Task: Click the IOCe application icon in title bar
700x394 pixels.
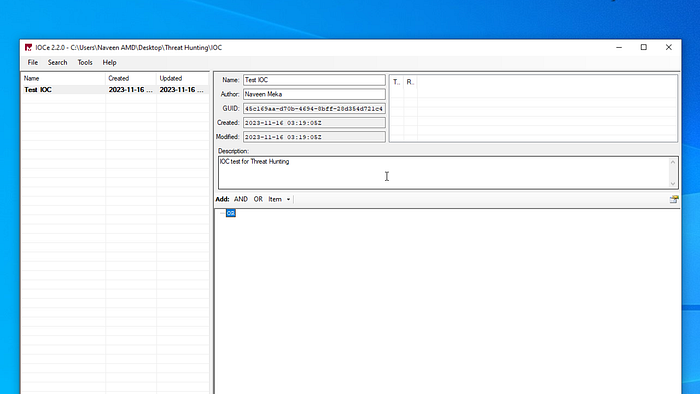Action: pos(28,47)
